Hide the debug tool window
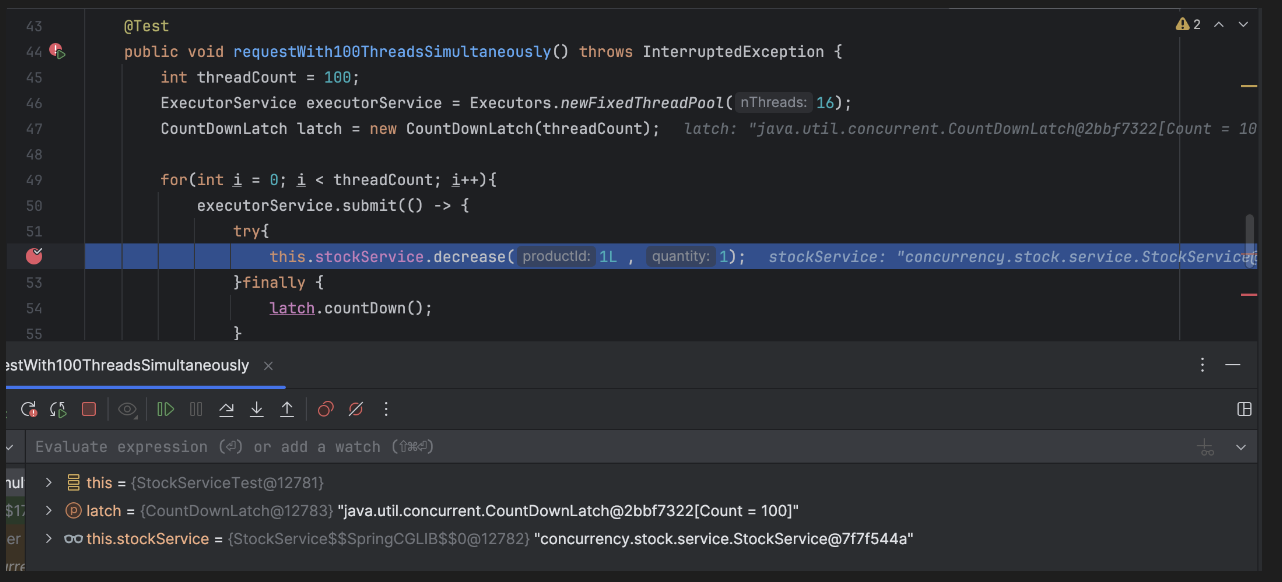The height and width of the screenshot is (582, 1282). tap(1233, 366)
